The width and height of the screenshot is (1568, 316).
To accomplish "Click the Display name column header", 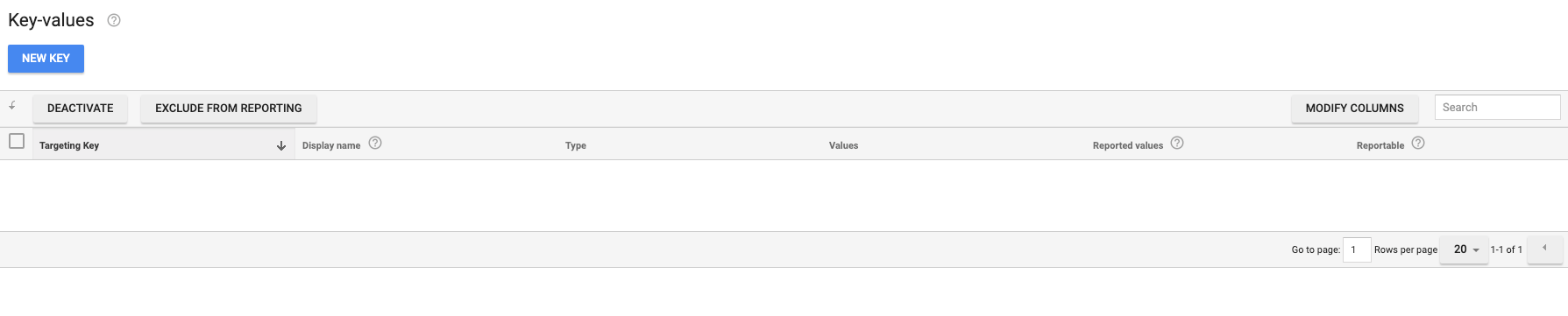I will [331, 145].
